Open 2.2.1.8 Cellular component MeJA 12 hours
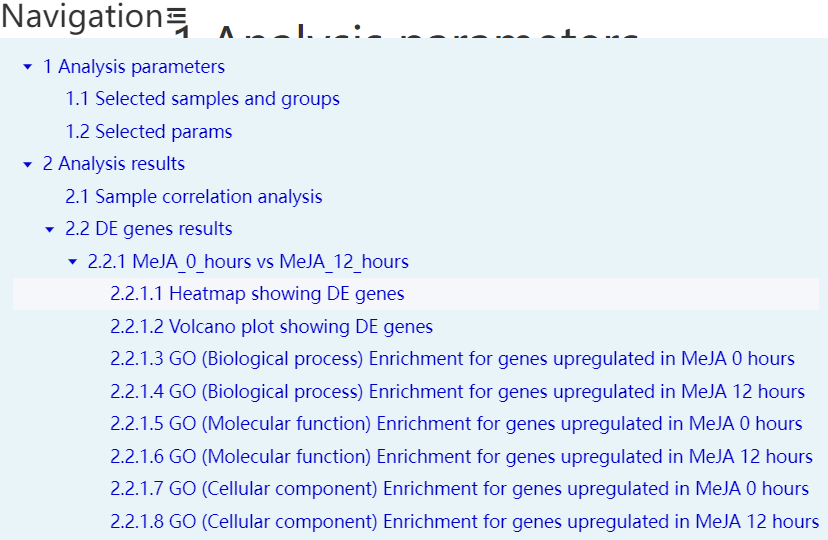The width and height of the screenshot is (828, 540). tap(464, 522)
